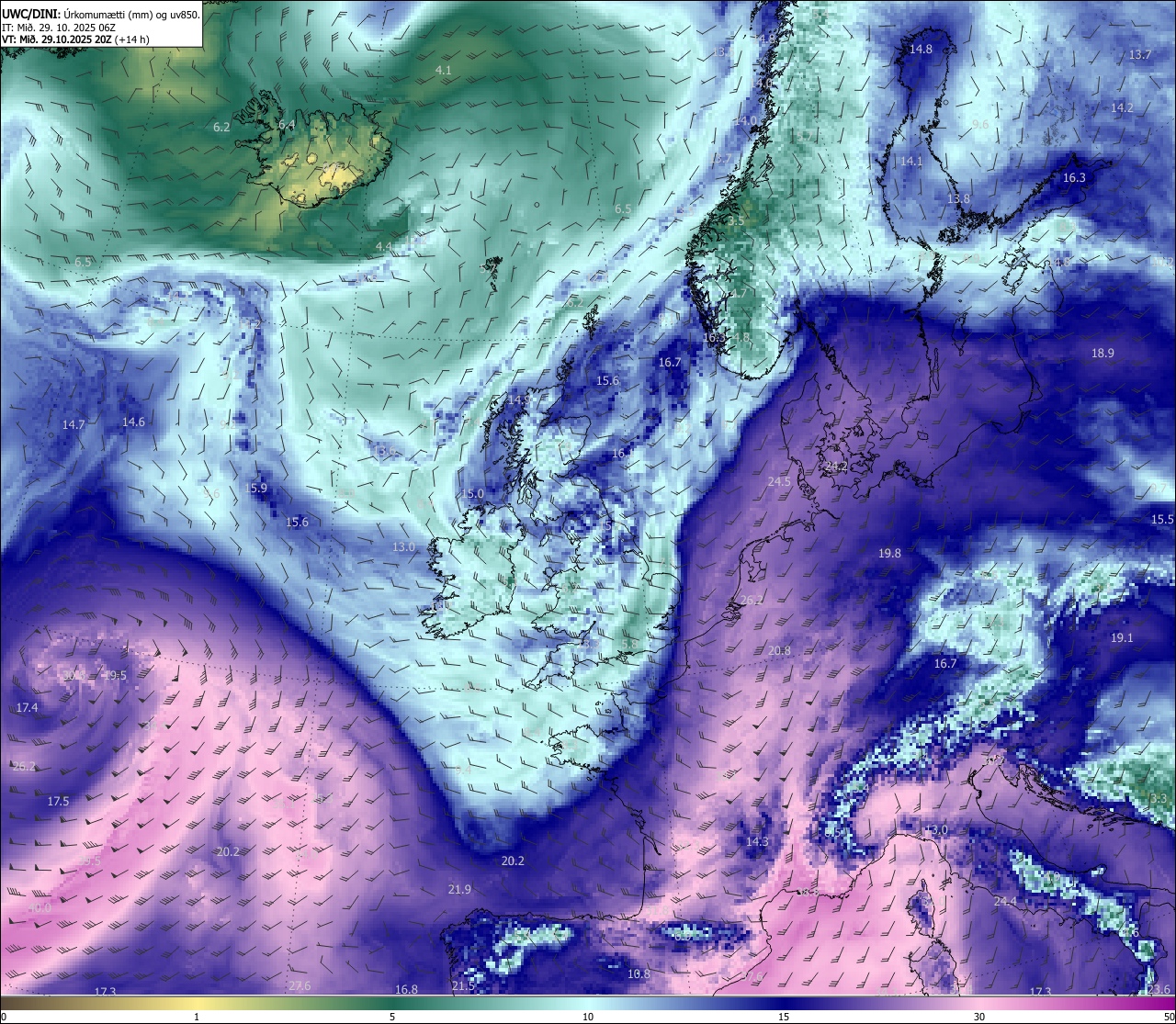1176x1024 pixels.
Task: Click the 23.6 value on the map
Action: click(x=1159, y=990)
